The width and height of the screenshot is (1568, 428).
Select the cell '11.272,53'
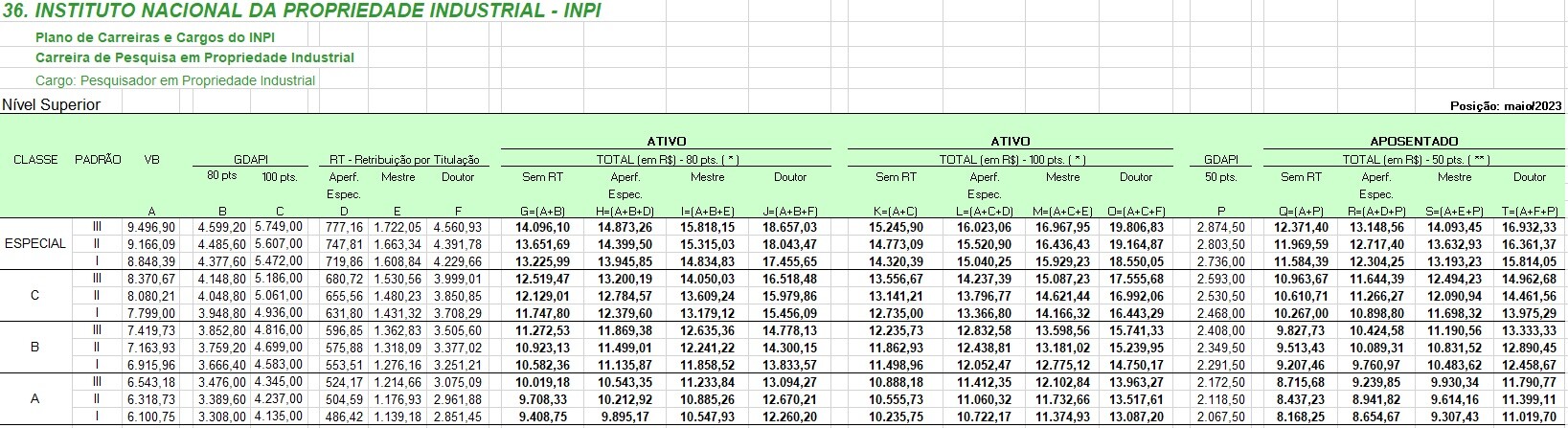543,331
